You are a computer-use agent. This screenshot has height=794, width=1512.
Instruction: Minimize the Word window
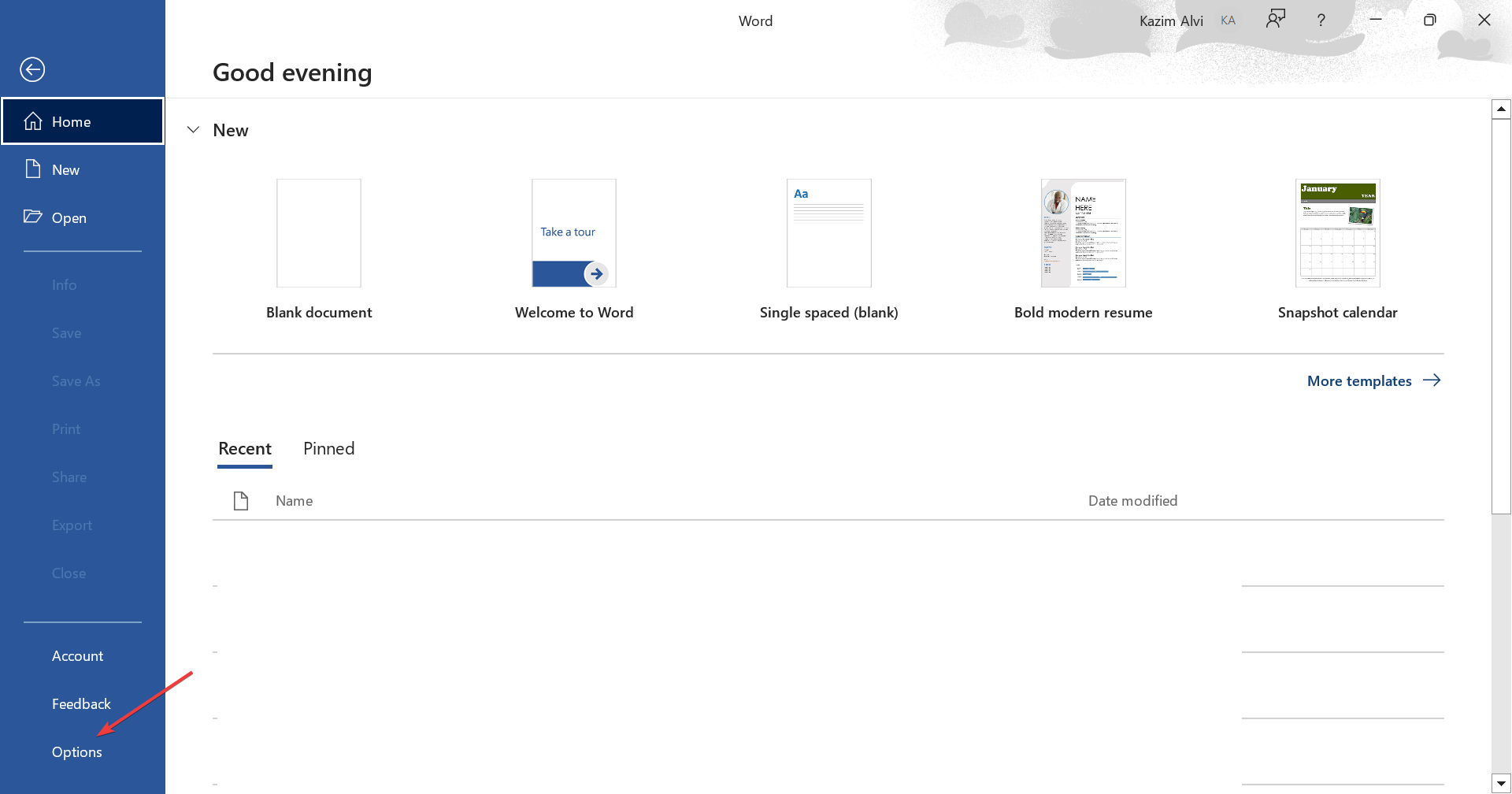(x=1376, y=20)
